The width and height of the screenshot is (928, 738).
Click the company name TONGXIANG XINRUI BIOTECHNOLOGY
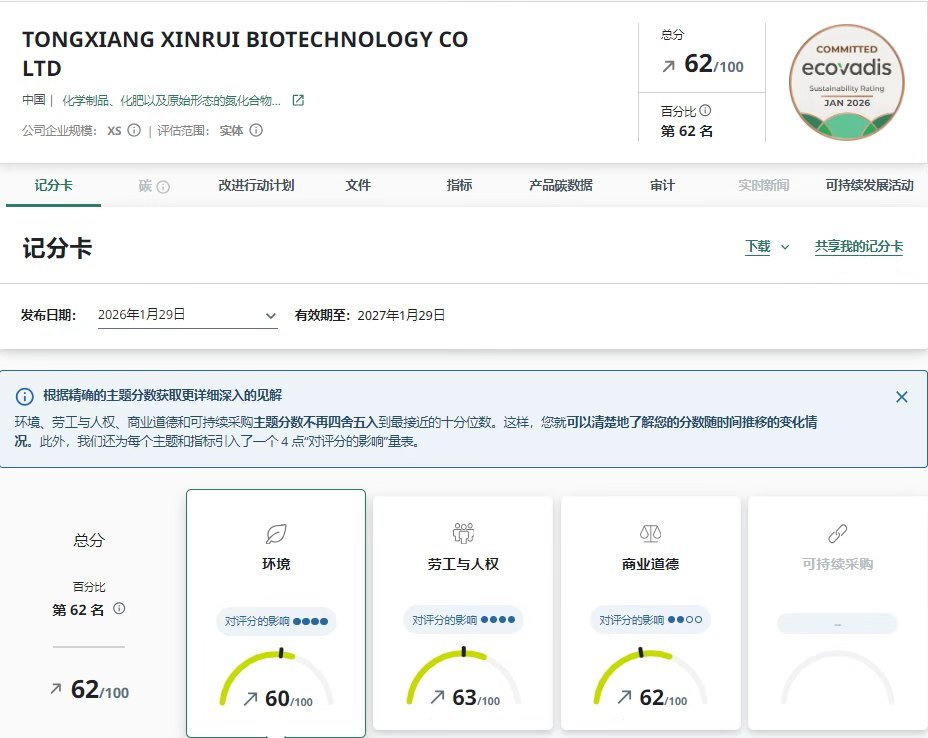click(245, 53)
